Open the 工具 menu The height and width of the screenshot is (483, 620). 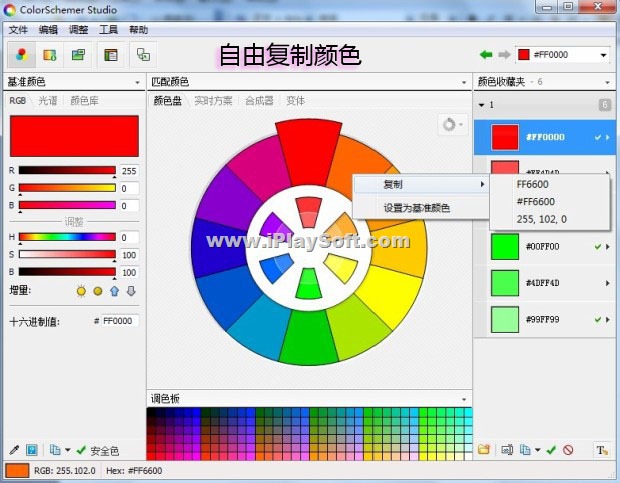point(108,30)
